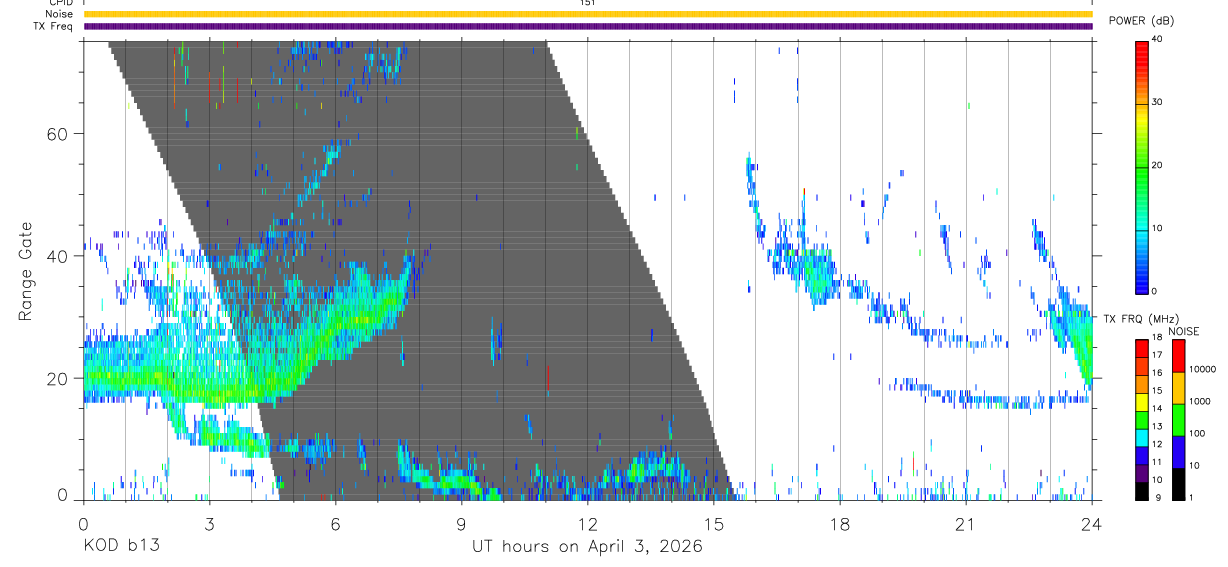
Task: Select the yellow segment of the NOISE scale
Action: pos(1178,388)
